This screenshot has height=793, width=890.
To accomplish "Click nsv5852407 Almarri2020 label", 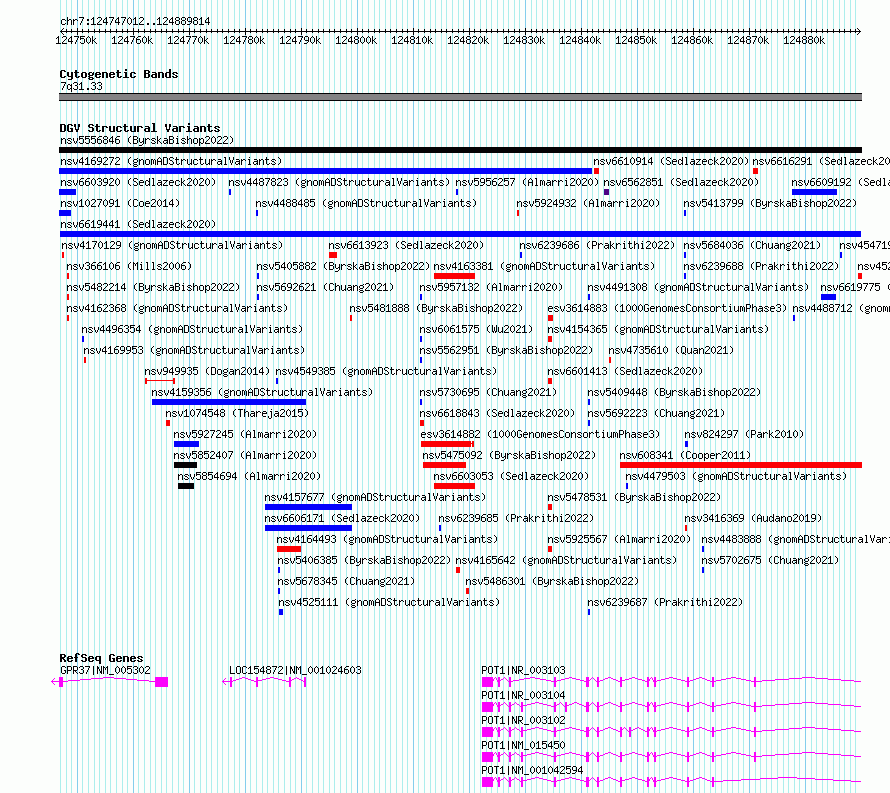I will click(245, 455).
